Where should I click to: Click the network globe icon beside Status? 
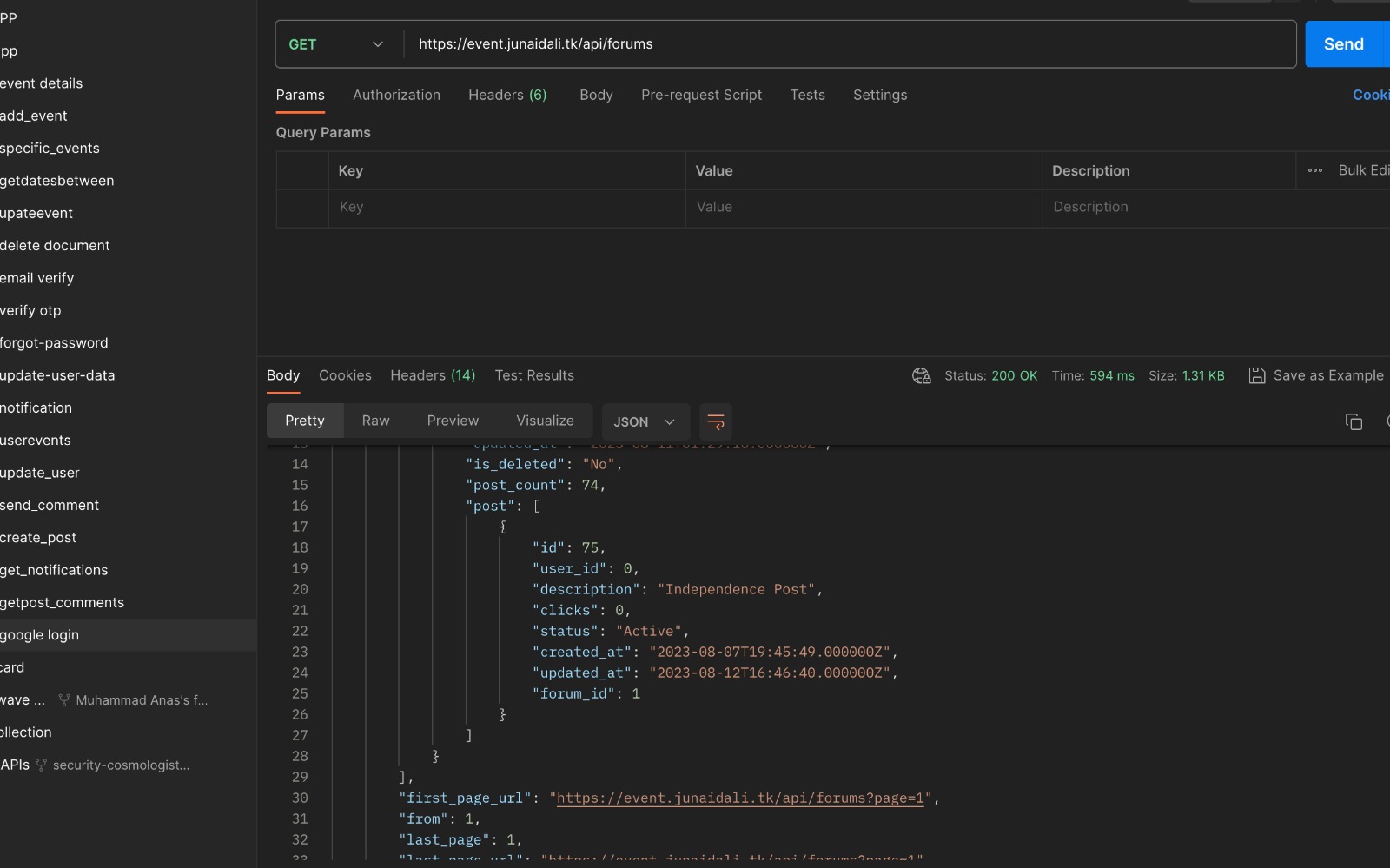pos(921,375)
